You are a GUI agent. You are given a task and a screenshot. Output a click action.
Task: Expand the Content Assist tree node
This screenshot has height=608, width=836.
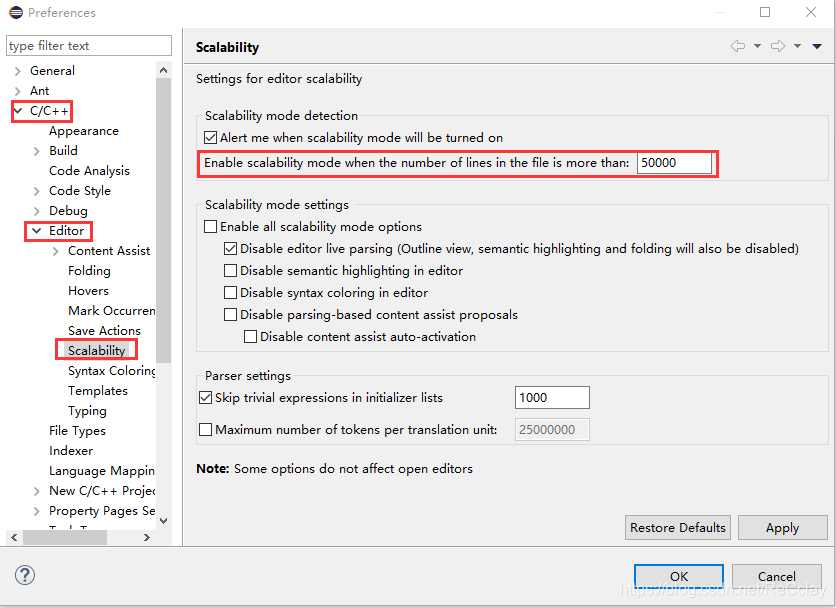[x=55, y=251]
